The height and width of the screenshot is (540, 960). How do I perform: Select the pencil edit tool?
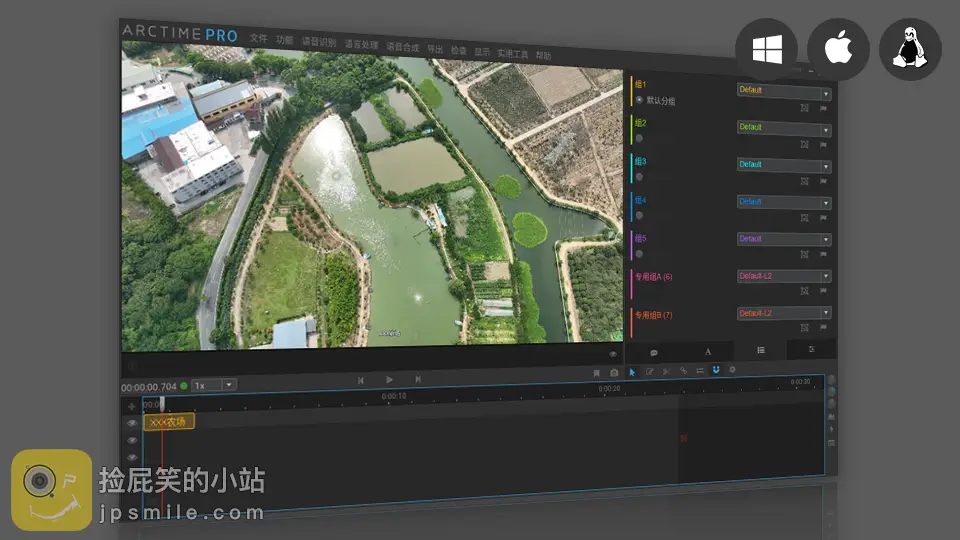pyautogui.click(x=649, y=371)
